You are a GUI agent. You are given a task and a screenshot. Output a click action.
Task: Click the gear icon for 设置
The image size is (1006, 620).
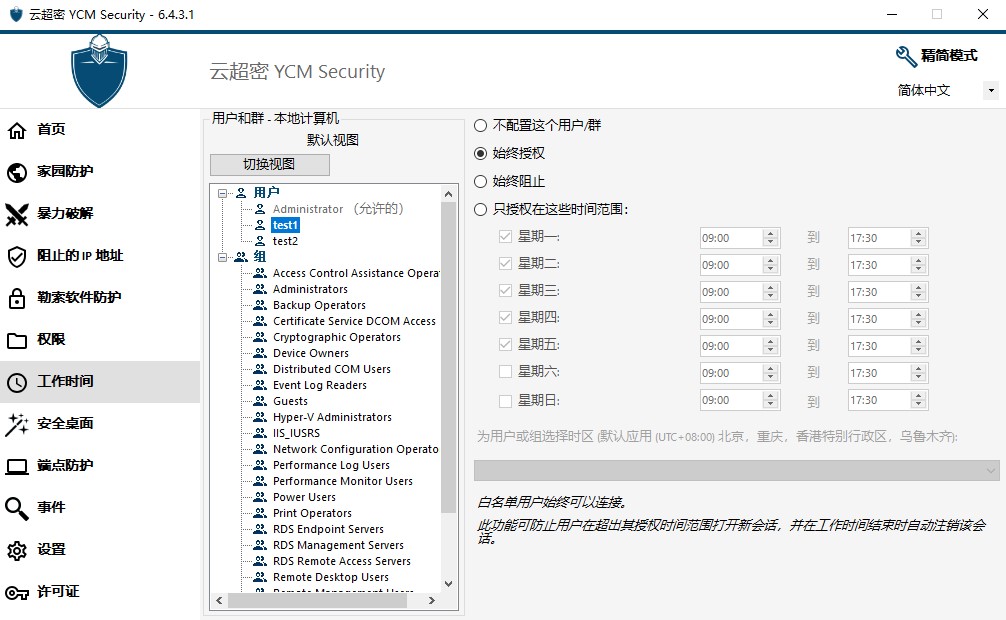17,551
